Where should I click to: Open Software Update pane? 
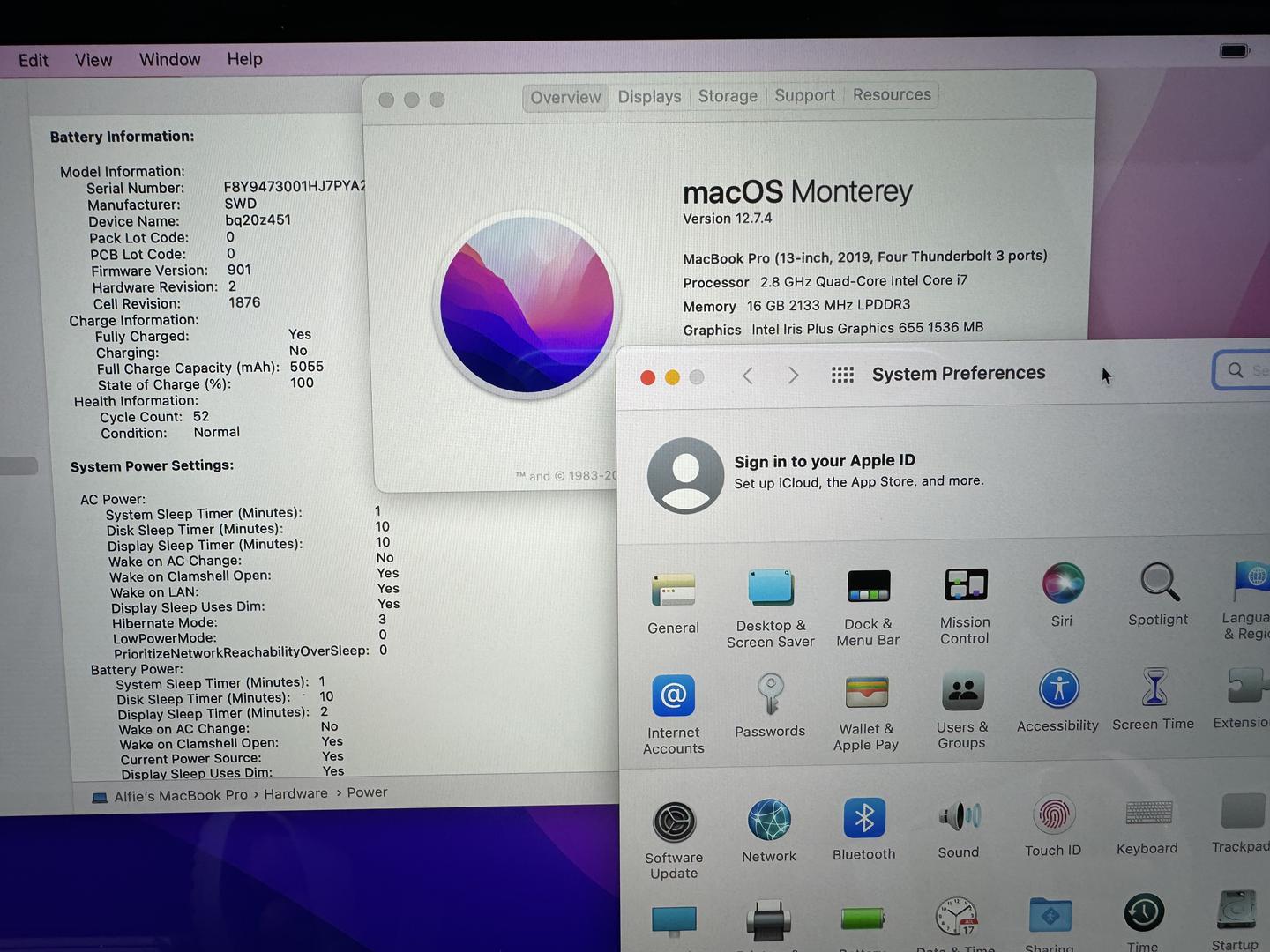pos(675,840)
